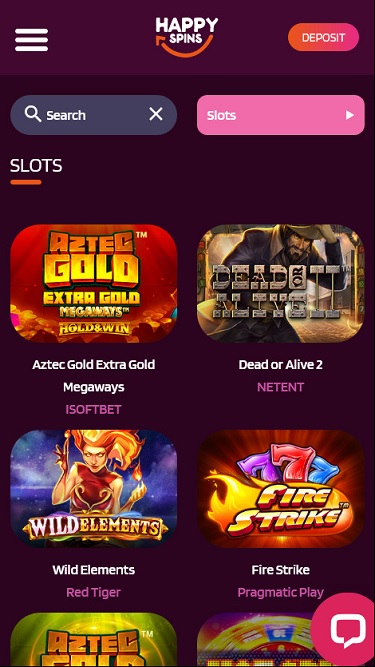Image resolution: width=375 pixels, height=667 pixels.
Task: Click the Happy Spins logo
Action: (187, 37)
